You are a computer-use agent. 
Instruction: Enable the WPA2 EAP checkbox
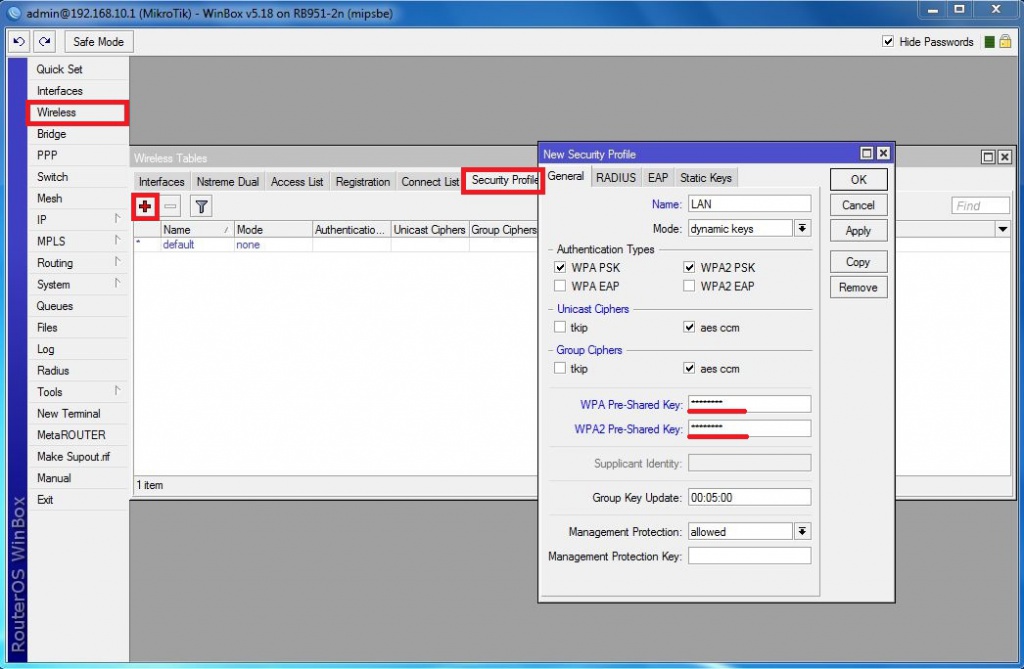coord(689,286)
